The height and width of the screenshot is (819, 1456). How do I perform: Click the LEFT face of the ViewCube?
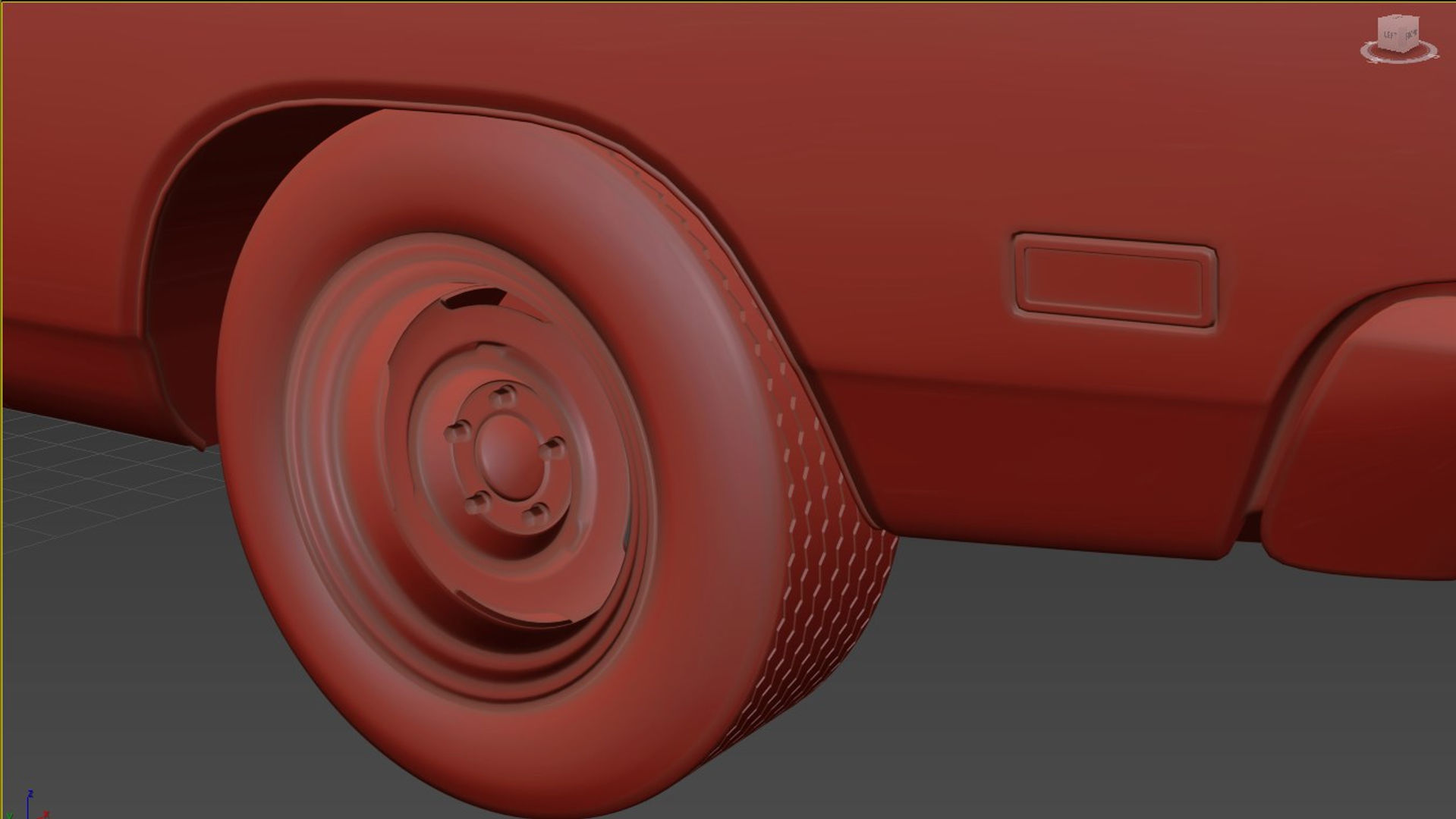click(x=1390, y=36)
